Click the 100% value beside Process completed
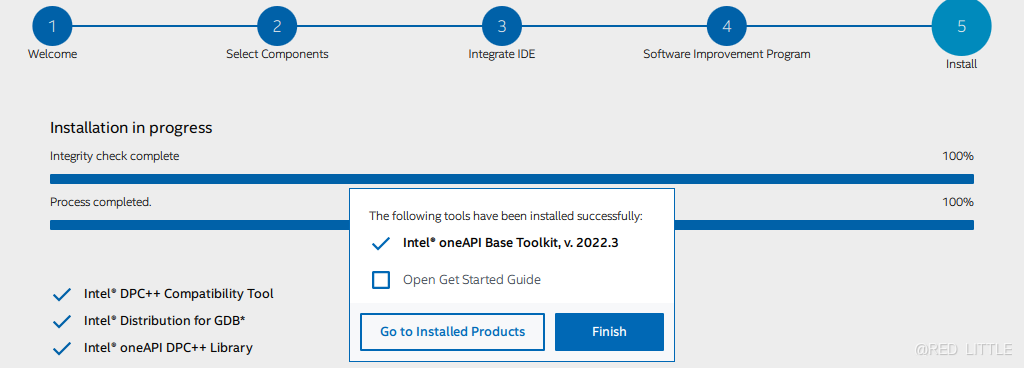This screenshot has width=1024, height=368. pos(958,202)
